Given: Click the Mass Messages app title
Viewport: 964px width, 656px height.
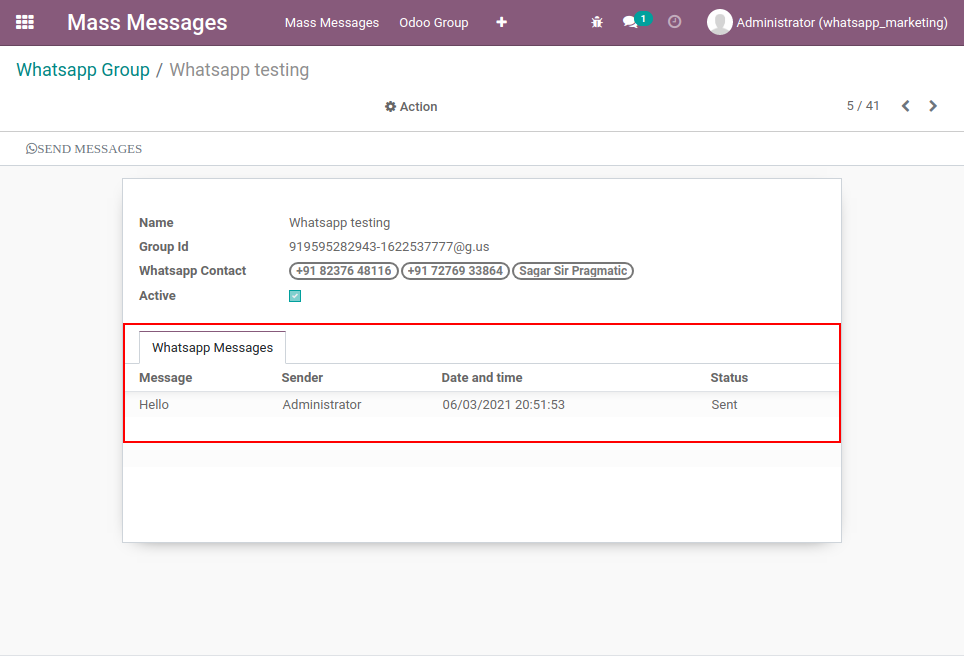Looking at the screenshot, I should click(147, 22).
